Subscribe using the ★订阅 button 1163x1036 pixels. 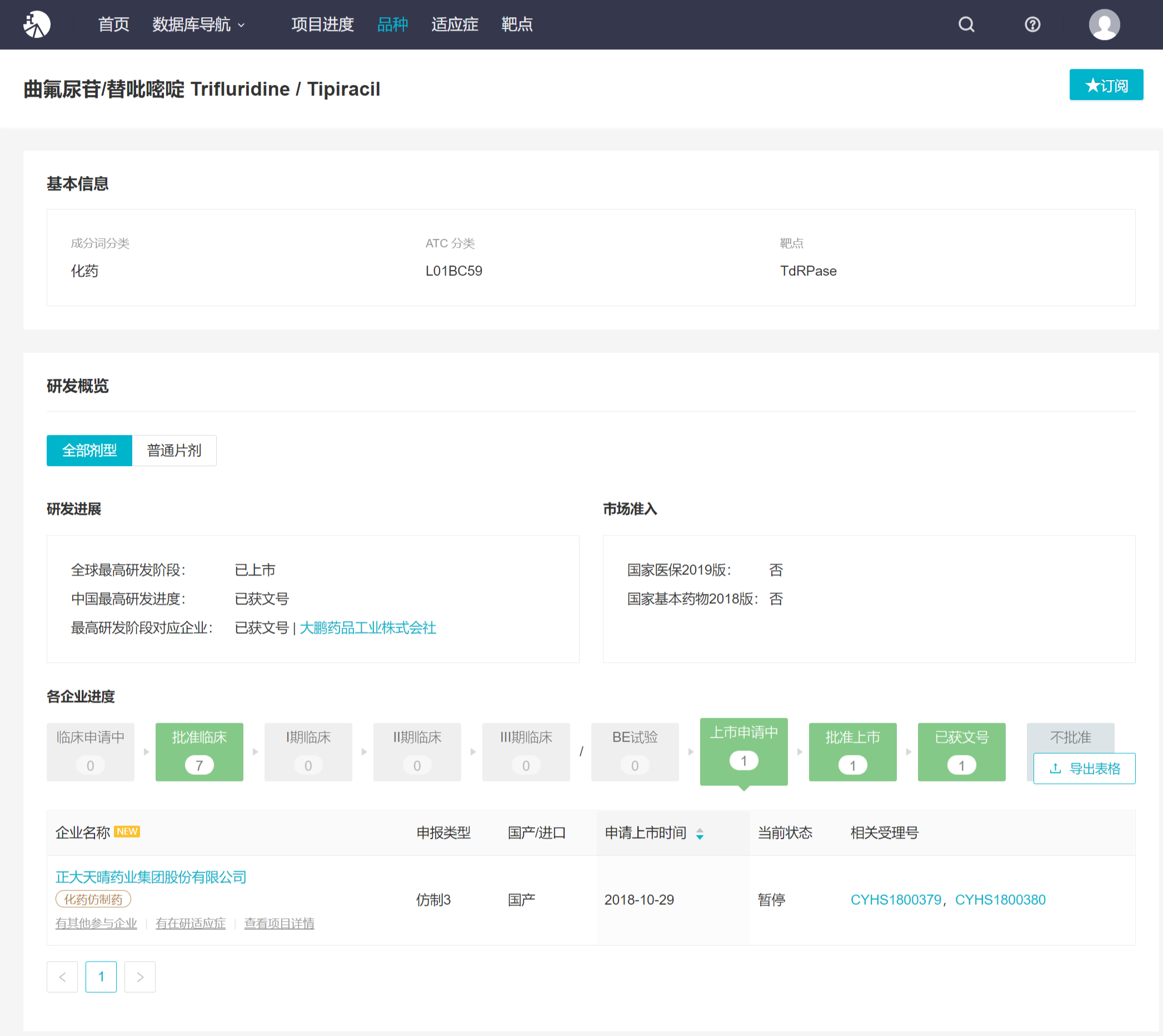(1106, 85)
